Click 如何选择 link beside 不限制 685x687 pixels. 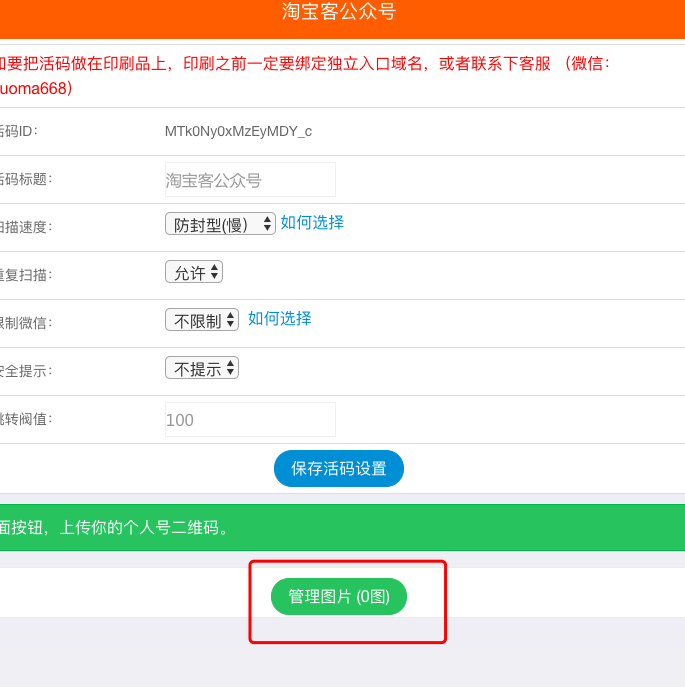280,319
